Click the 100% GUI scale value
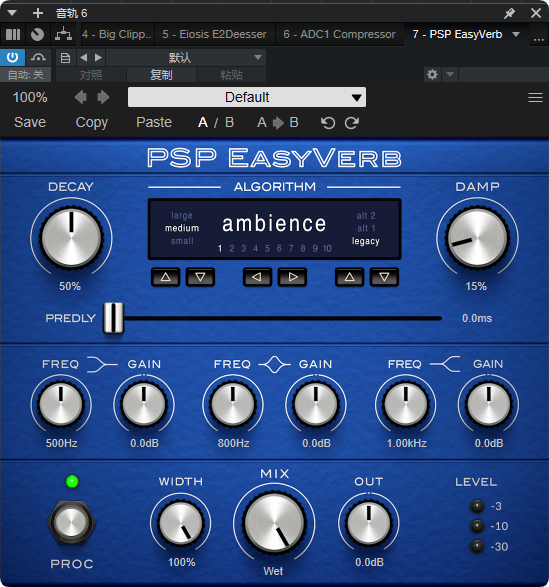 point(30,97)
